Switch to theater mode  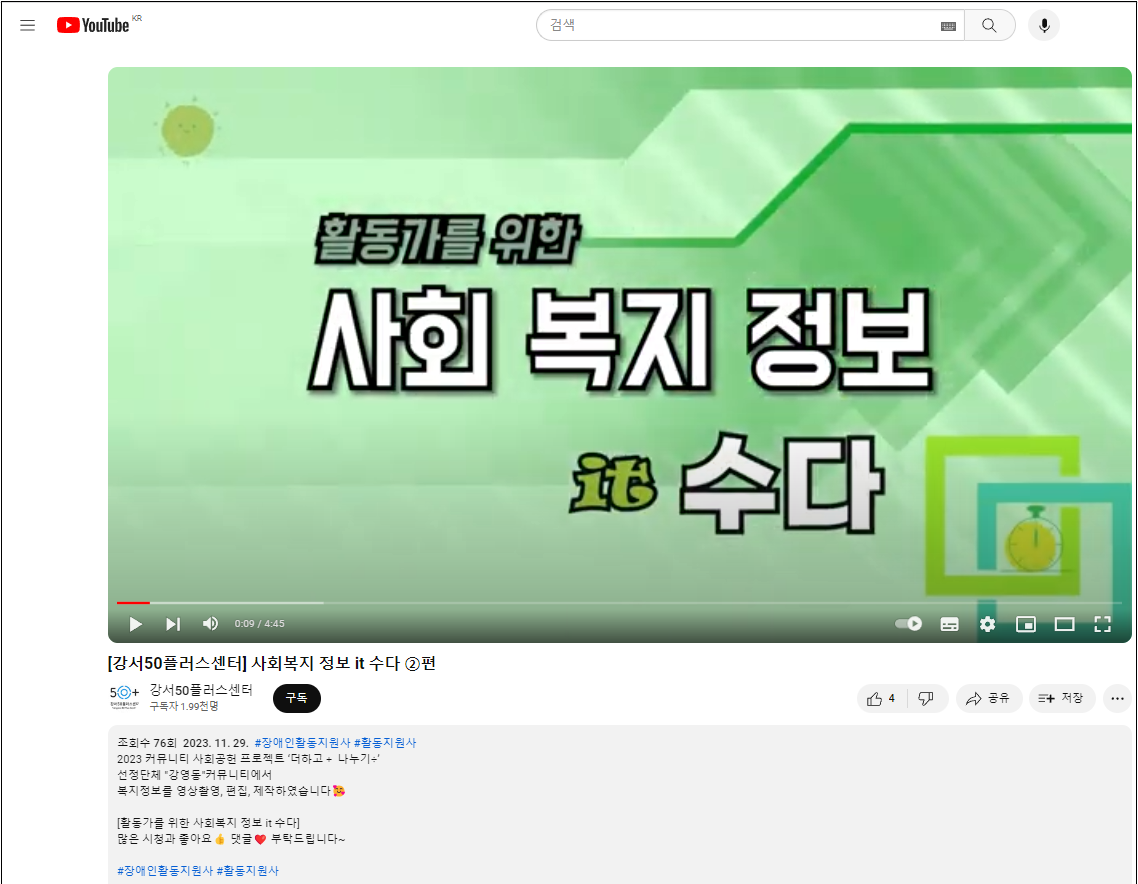[x=1064, y=624]
